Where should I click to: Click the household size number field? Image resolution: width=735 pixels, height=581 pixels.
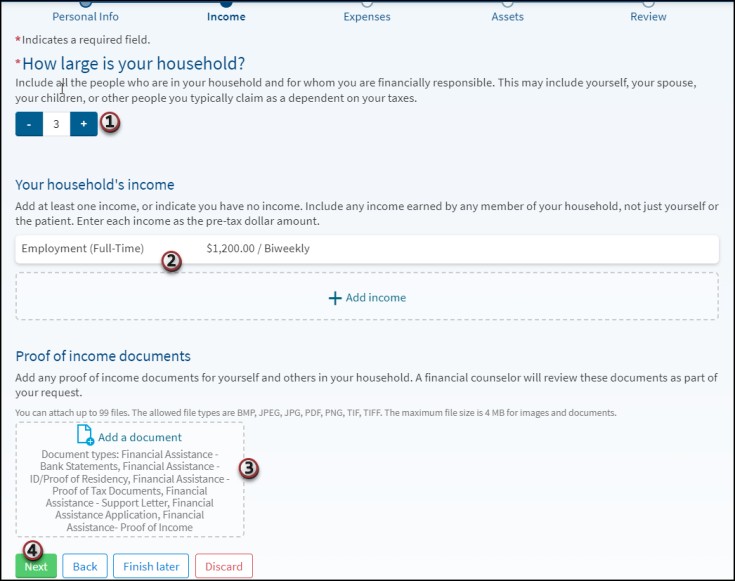56,124
